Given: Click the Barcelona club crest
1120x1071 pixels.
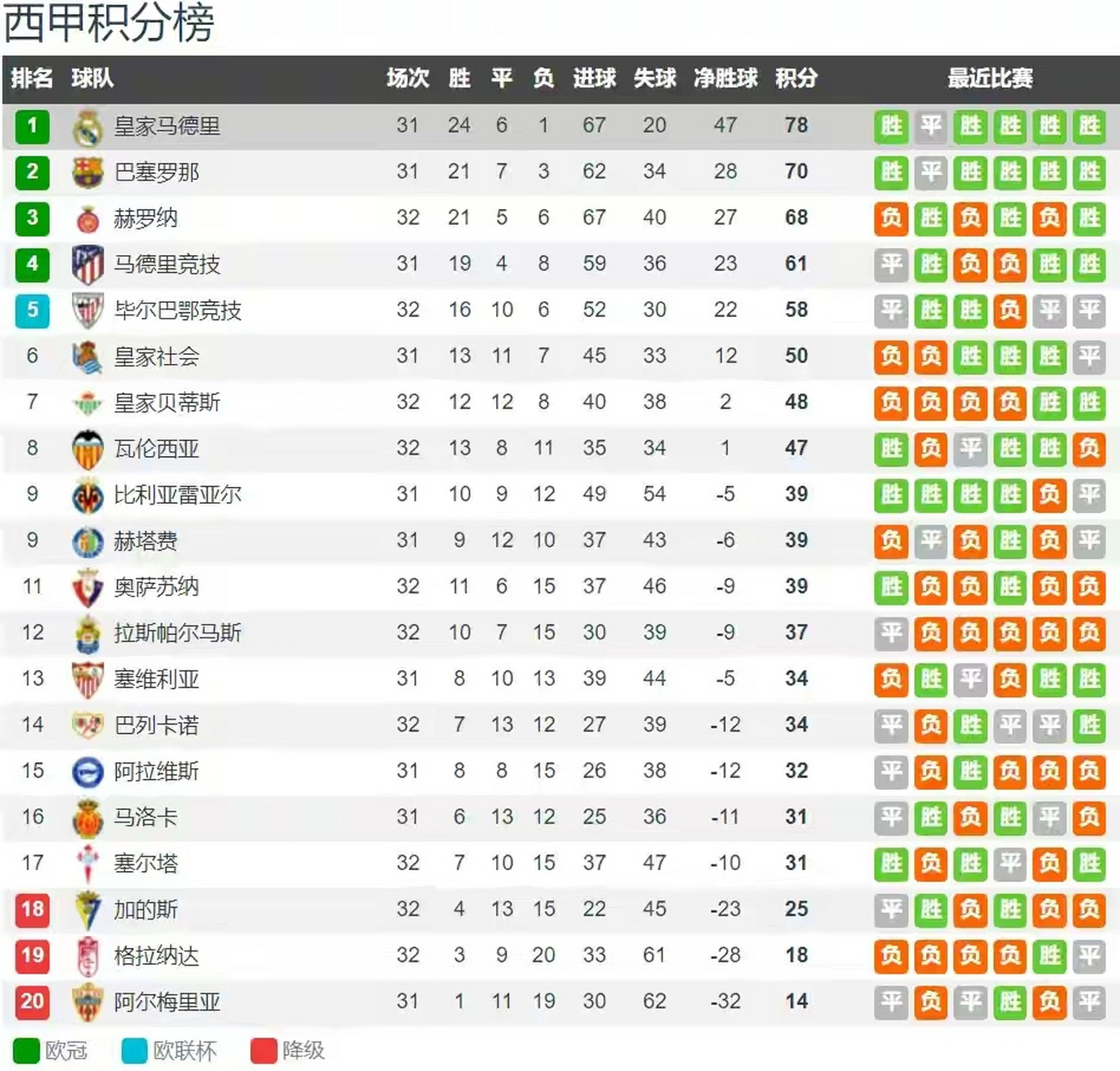Looking at the screenshot, I should click(x=87, y=172).
